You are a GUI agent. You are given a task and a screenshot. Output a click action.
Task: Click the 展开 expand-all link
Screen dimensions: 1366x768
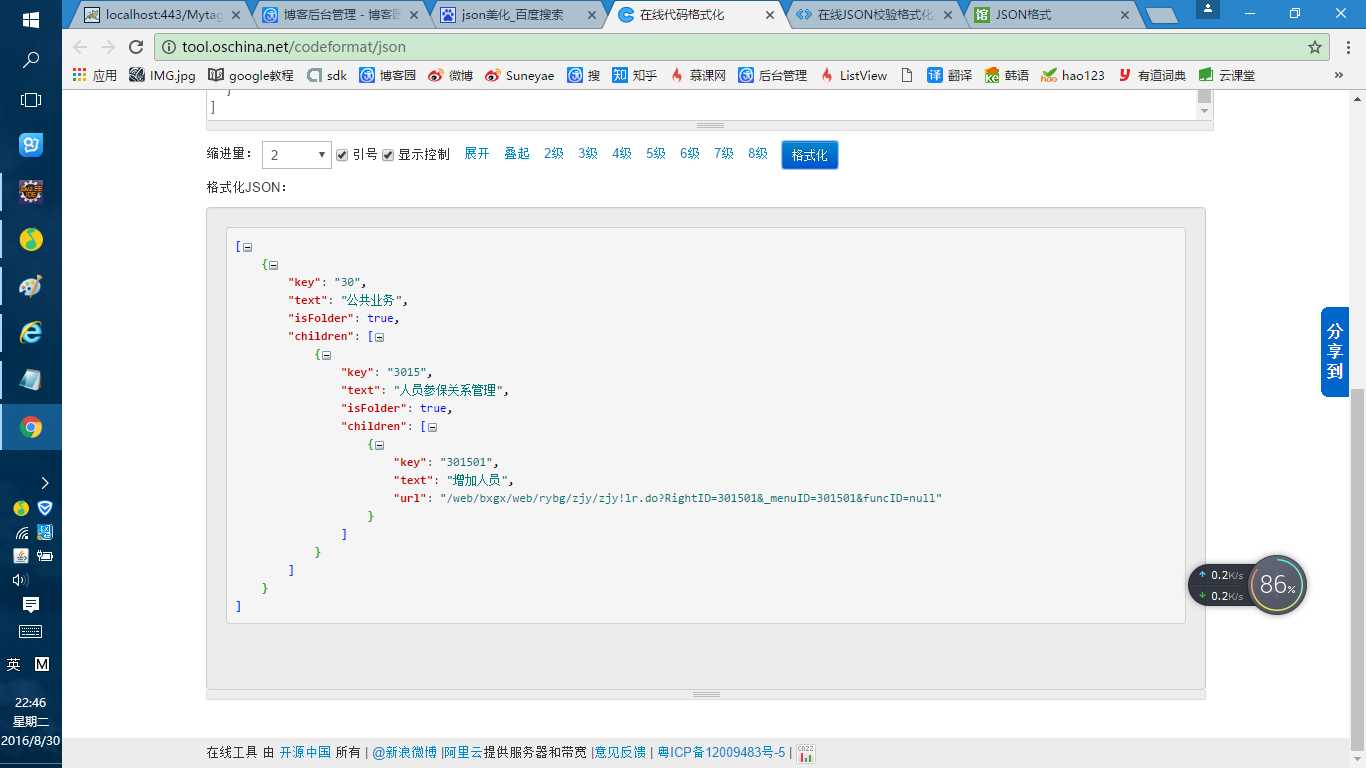pyautogui.click(x=477, y=154)
